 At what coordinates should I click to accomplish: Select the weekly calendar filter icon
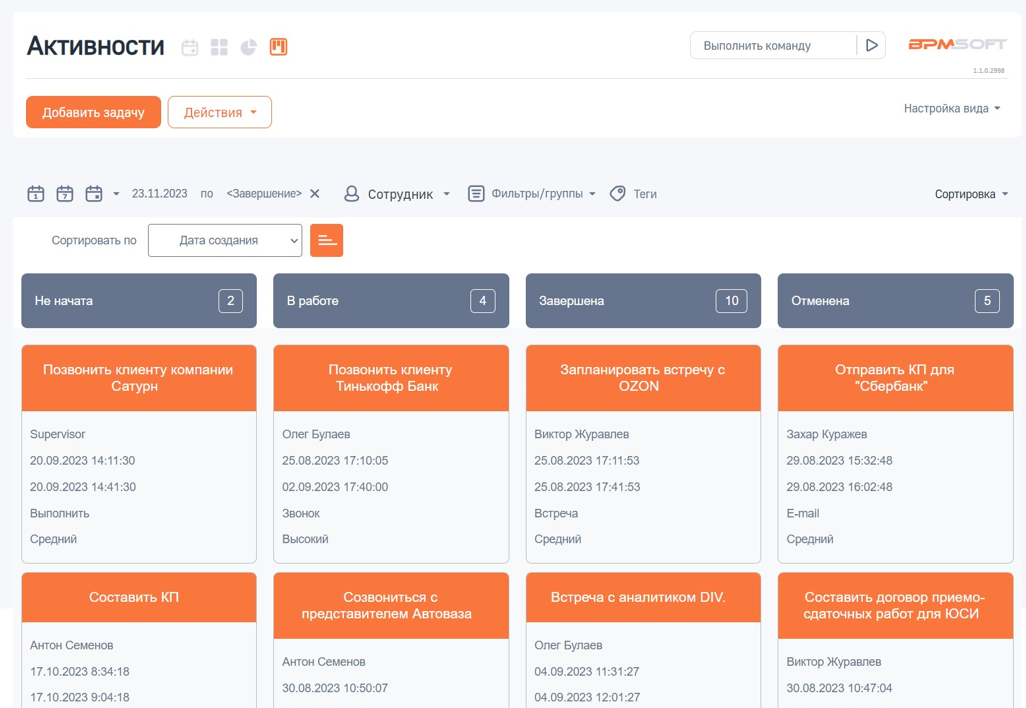coord(65,193)
